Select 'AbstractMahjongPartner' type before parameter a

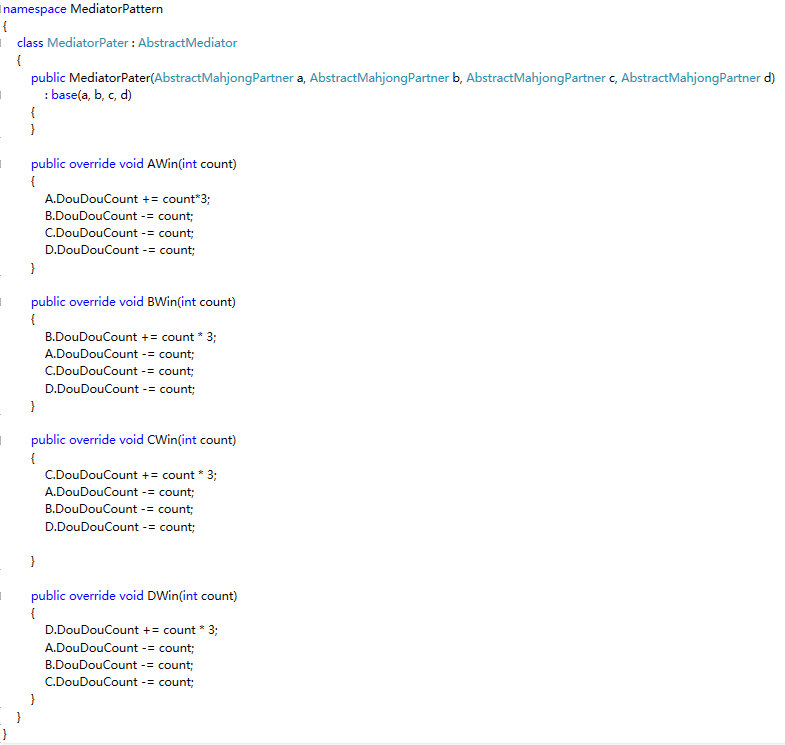tap(224, 78)
